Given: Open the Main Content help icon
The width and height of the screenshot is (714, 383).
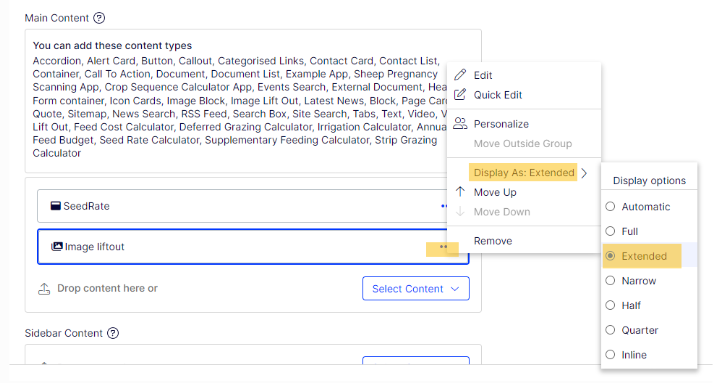Looking at the screenshot, I should [99, 18].
